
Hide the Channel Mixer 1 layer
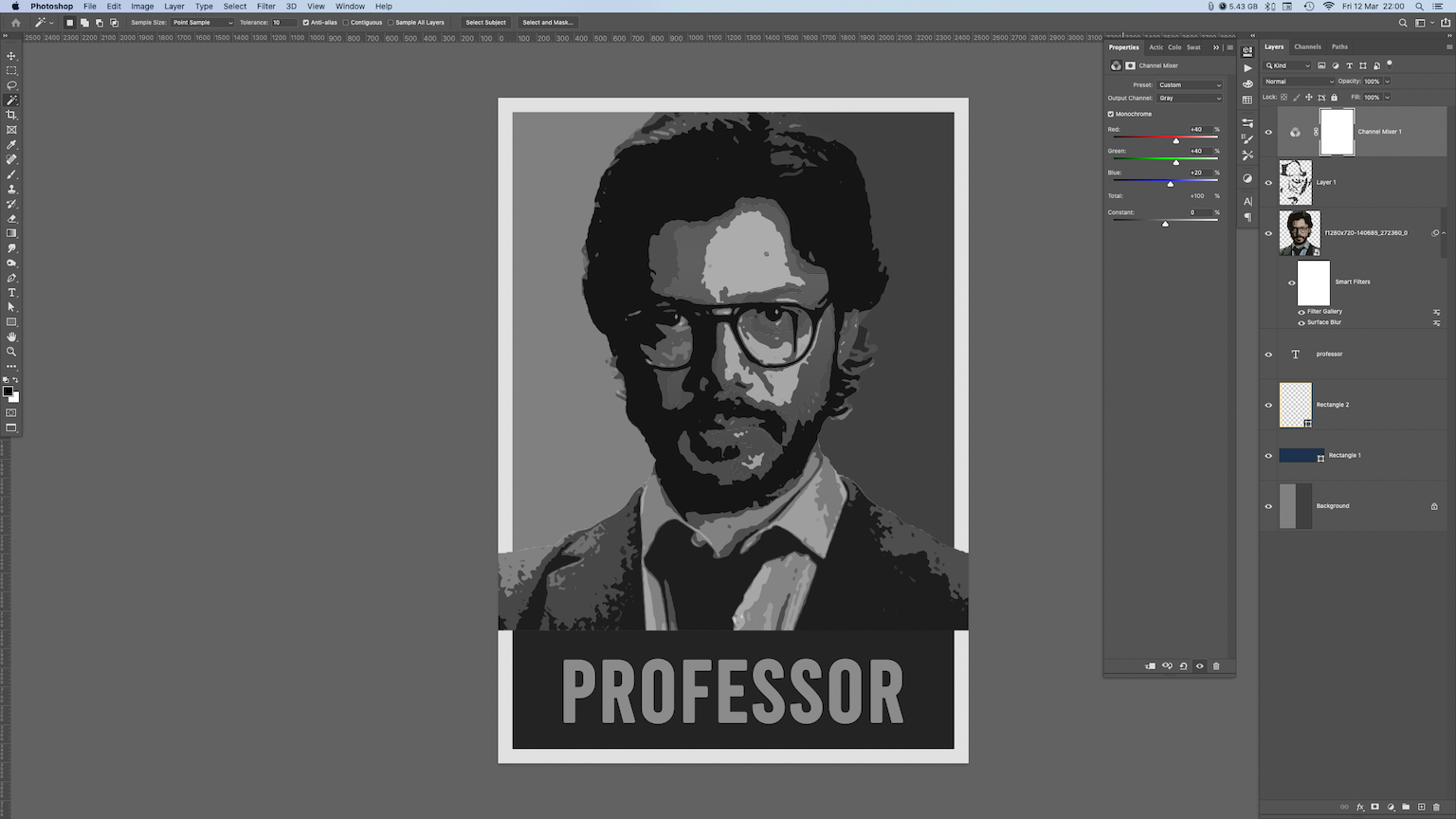coord(1268,132)
